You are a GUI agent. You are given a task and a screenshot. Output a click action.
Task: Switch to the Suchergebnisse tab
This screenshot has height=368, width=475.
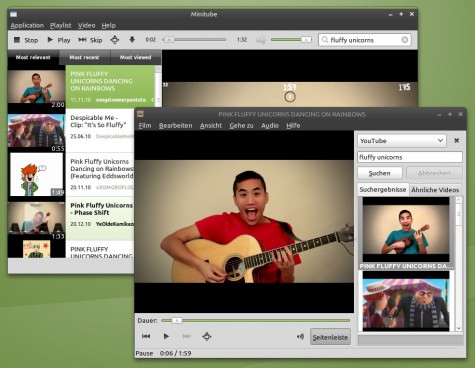(383, 189)
